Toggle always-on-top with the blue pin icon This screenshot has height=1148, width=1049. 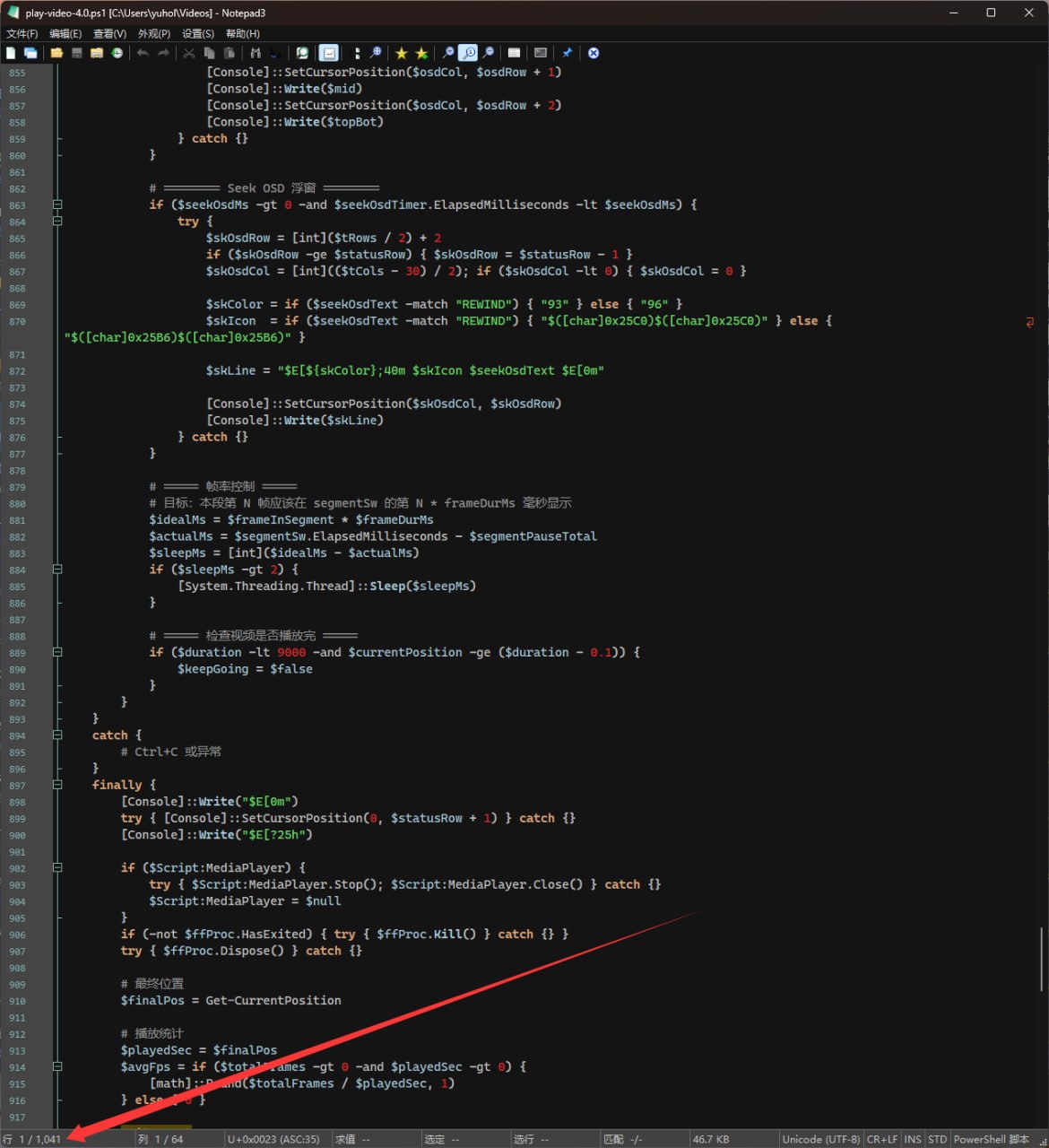pos(567,54)
